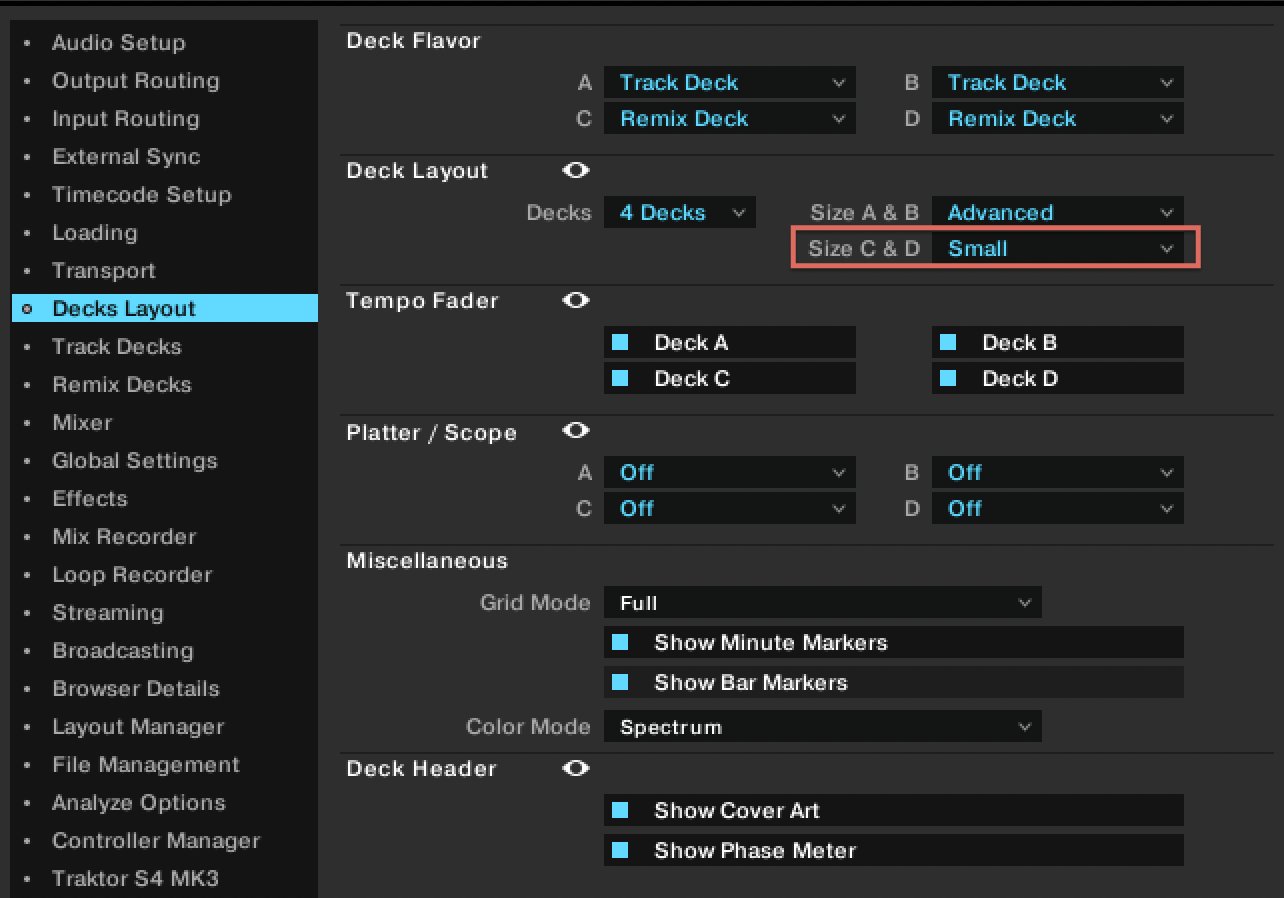
Task: Open the Size C & D dropdown
Action: pos(1057,249)
